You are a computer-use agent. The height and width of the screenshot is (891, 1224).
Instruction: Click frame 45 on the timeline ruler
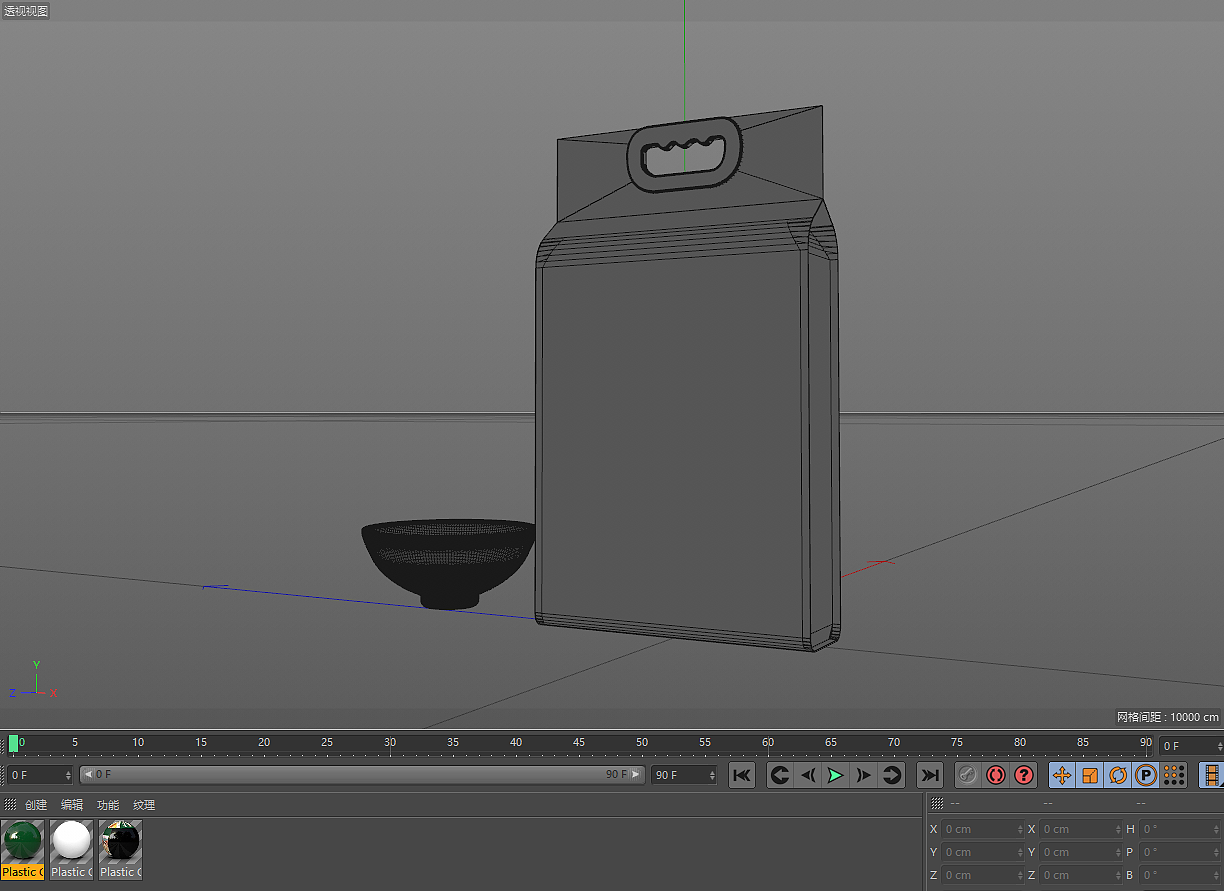point(579,744)
